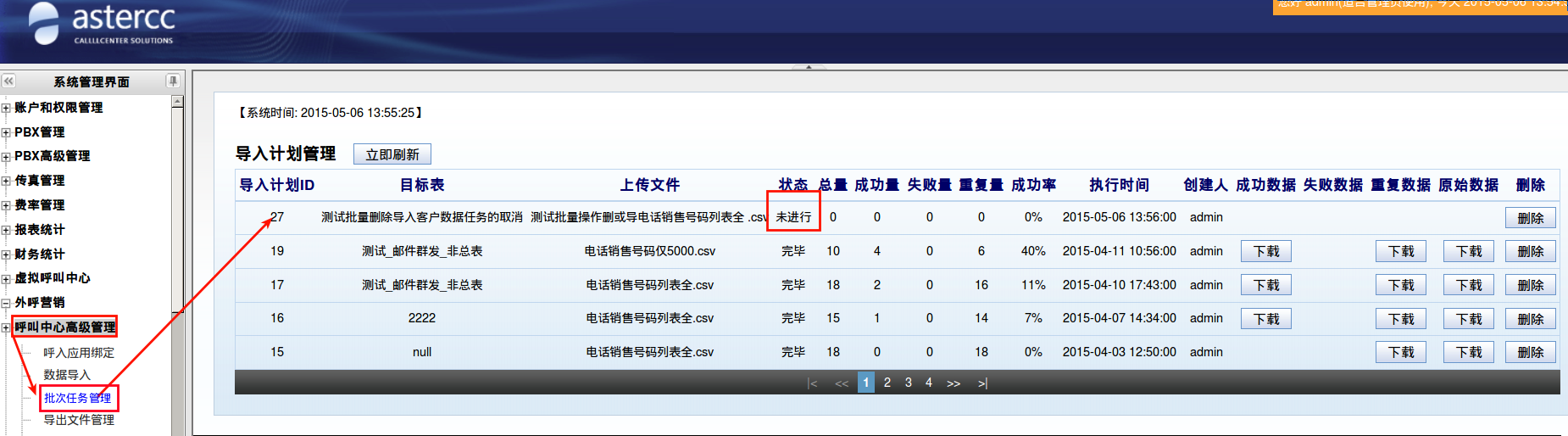Jump to first page with |< icon
This screenshot has width=1568, height=436.
[x=812, y=383]
